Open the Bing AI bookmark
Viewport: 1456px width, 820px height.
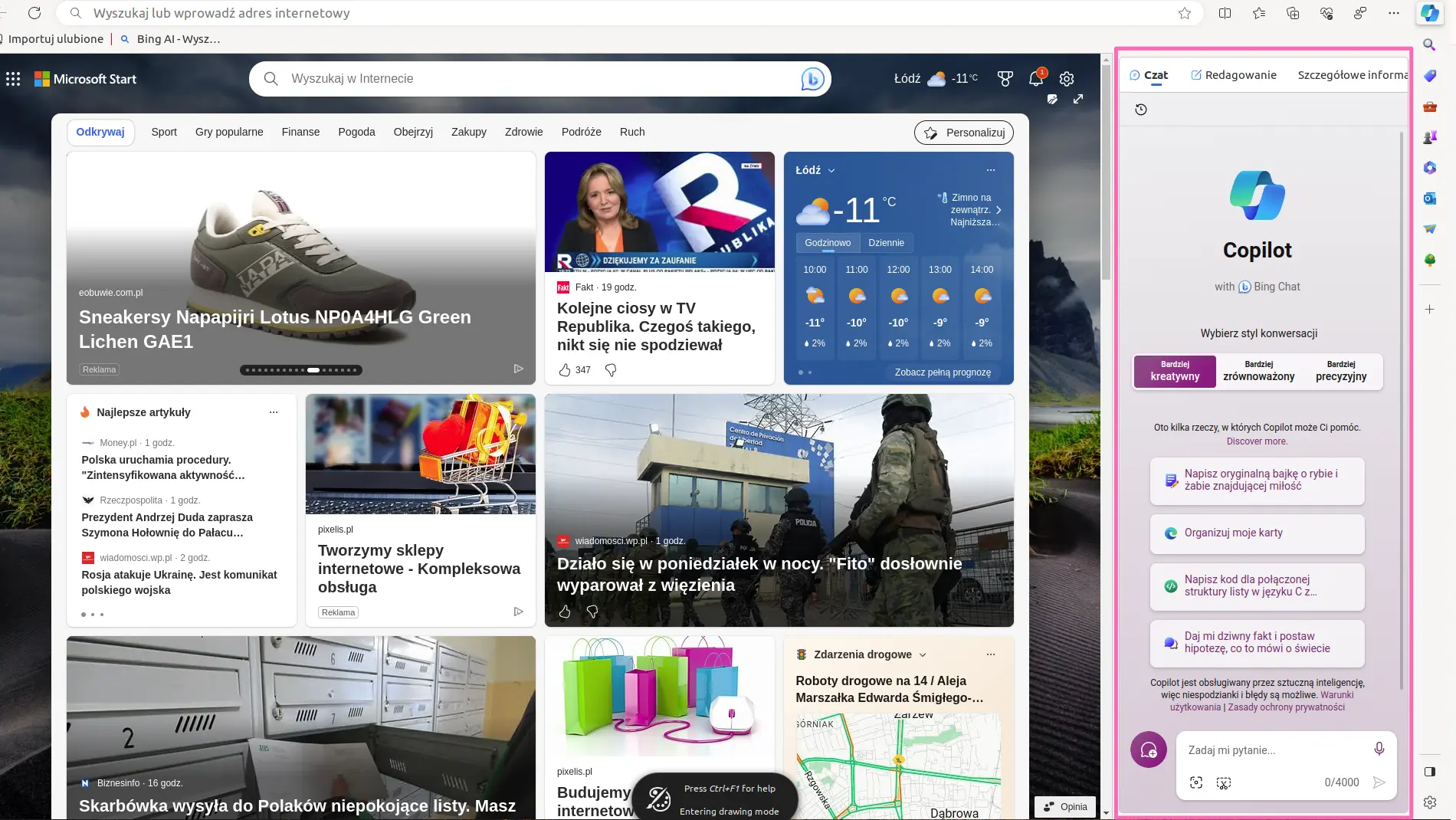[x=170, y=39]
